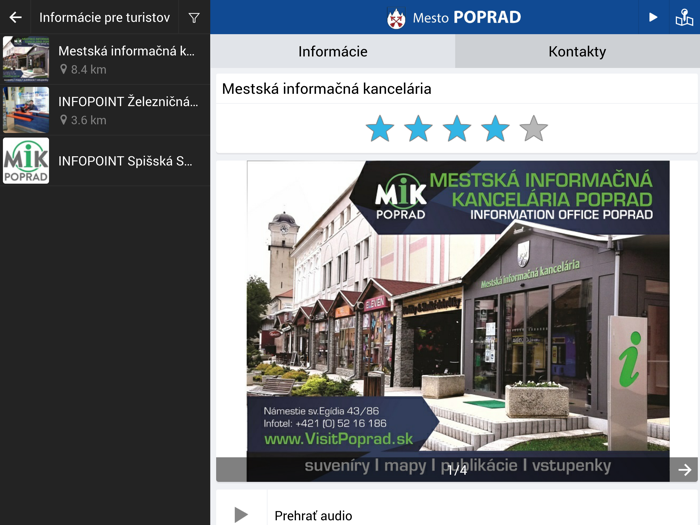Switch to the Informácie tab

[x=333, y=51]
